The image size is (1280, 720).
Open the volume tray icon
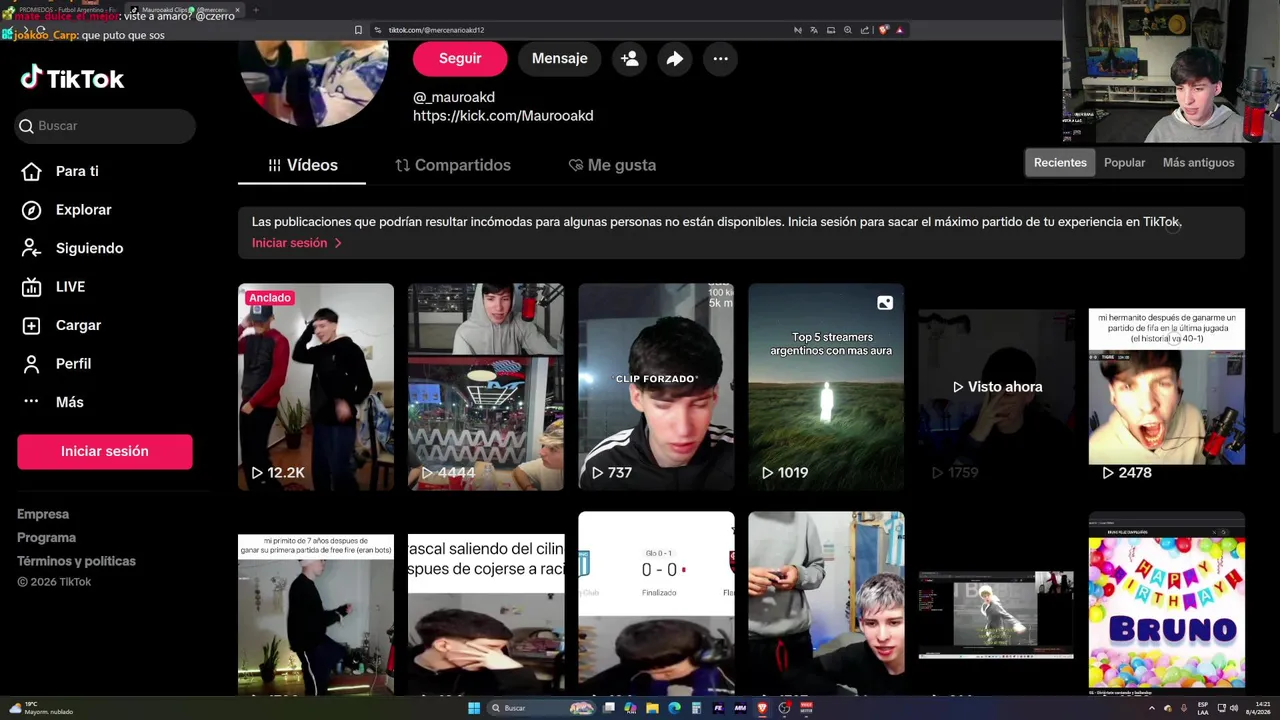pyautogui.click(x=1234, y=708)
